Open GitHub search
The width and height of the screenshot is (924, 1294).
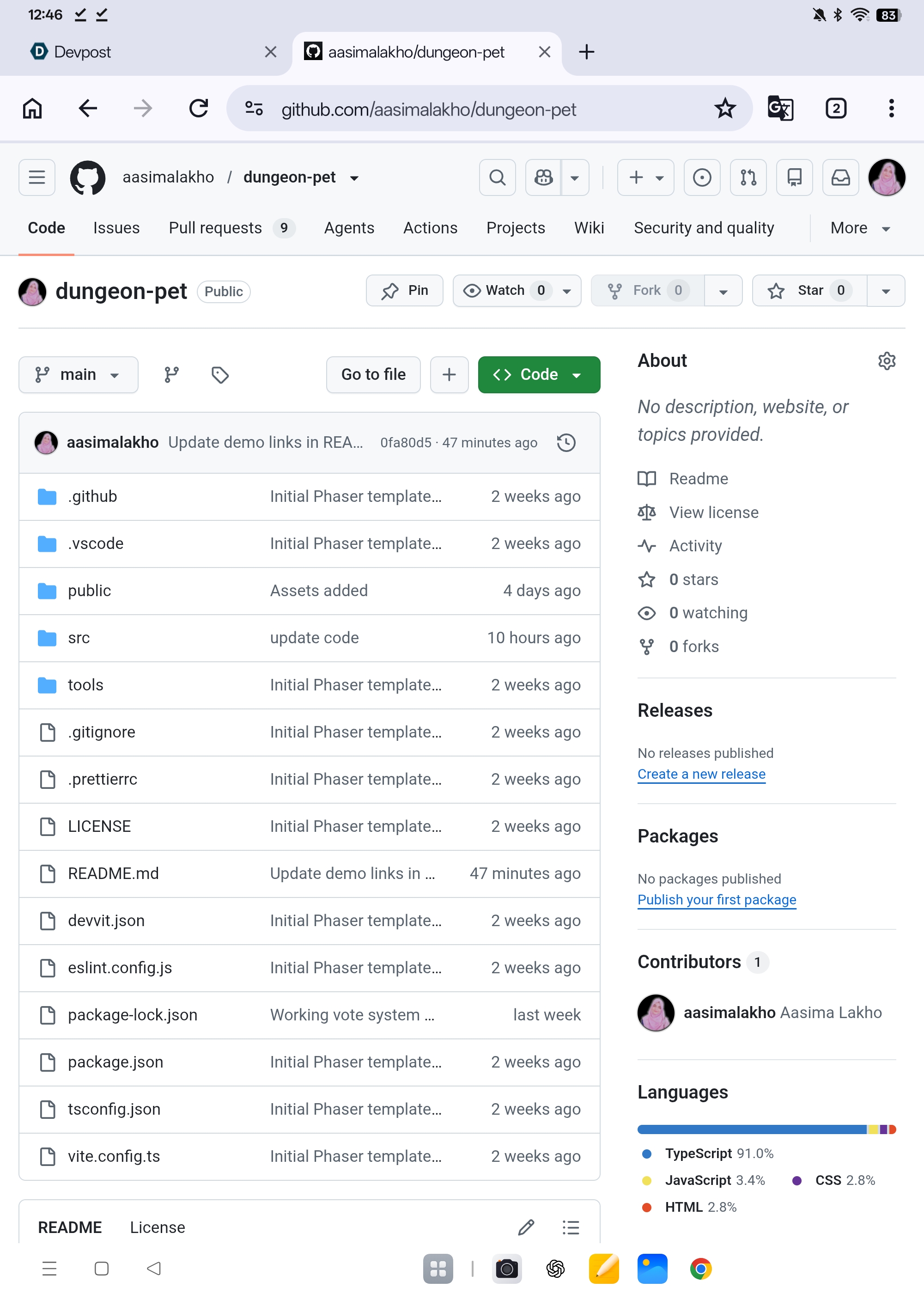[x=497, y=177]
